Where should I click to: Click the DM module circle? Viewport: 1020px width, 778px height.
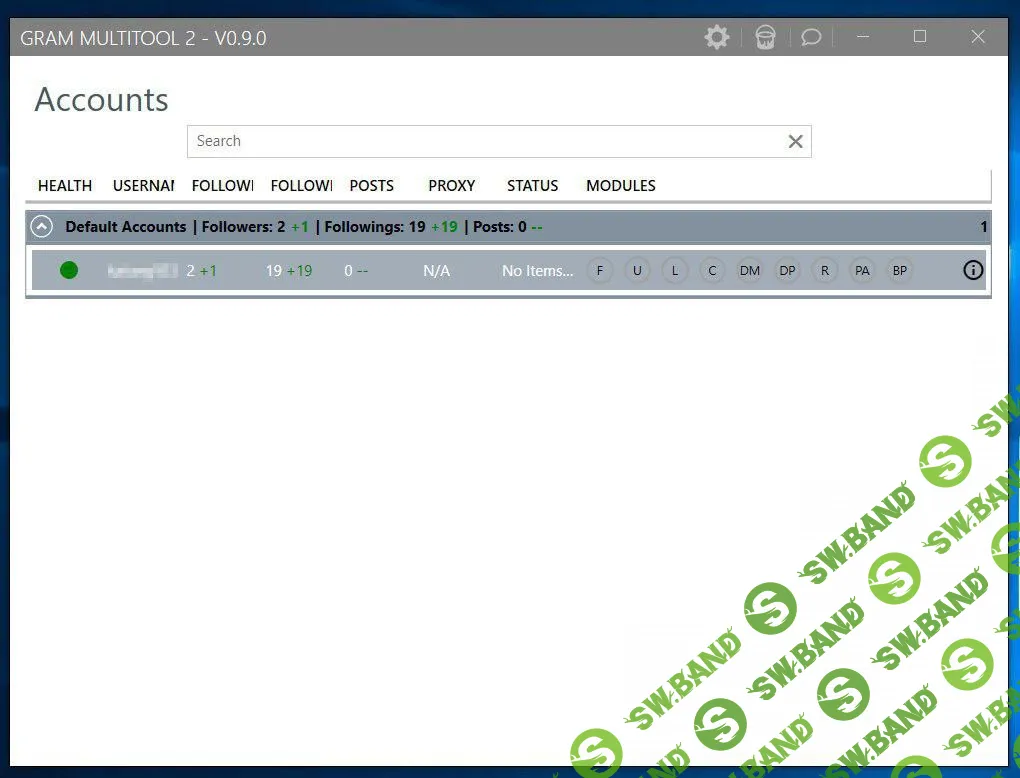click(750, 270)
